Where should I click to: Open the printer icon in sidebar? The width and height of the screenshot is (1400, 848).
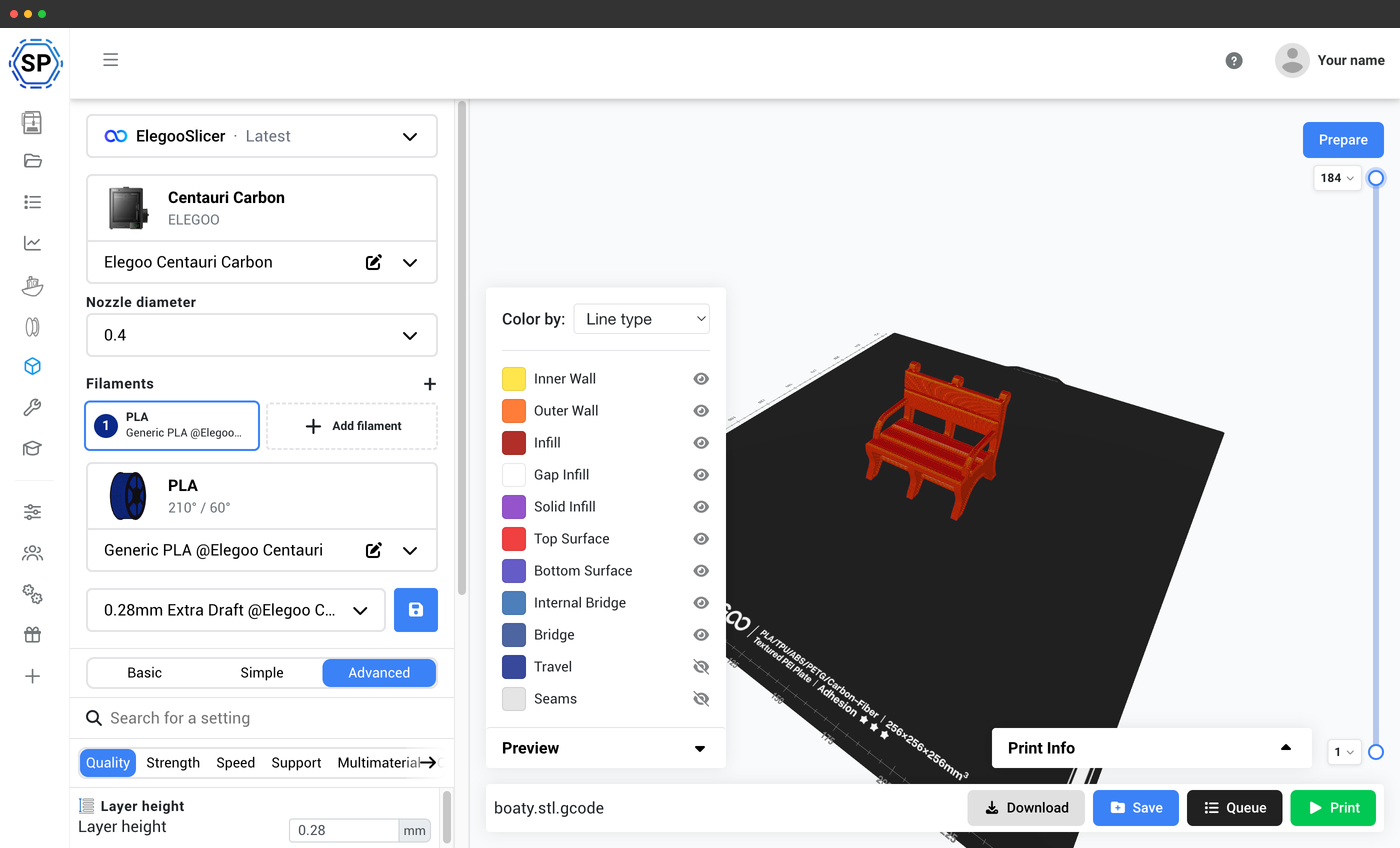[32, 122]
